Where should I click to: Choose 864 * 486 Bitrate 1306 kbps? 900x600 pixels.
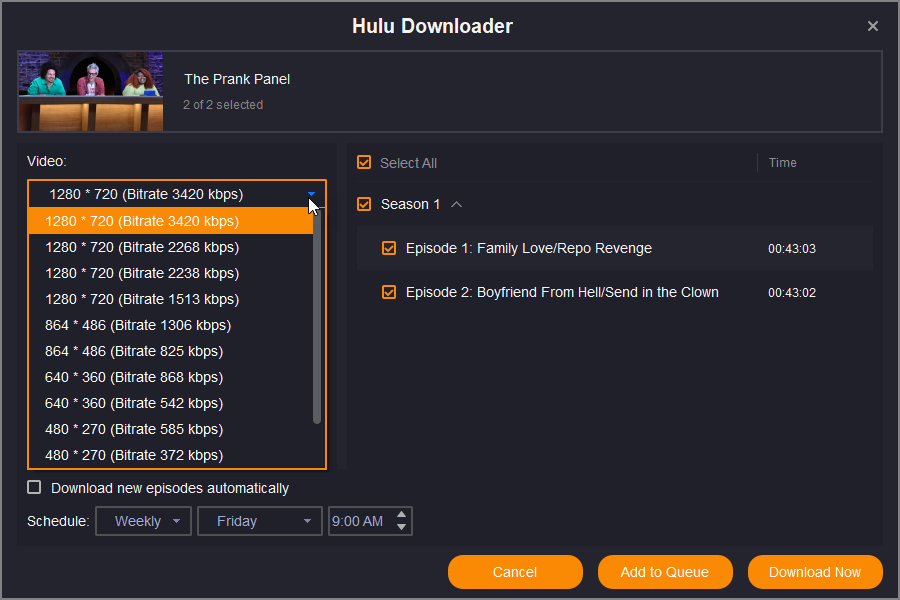click(170, 325)
